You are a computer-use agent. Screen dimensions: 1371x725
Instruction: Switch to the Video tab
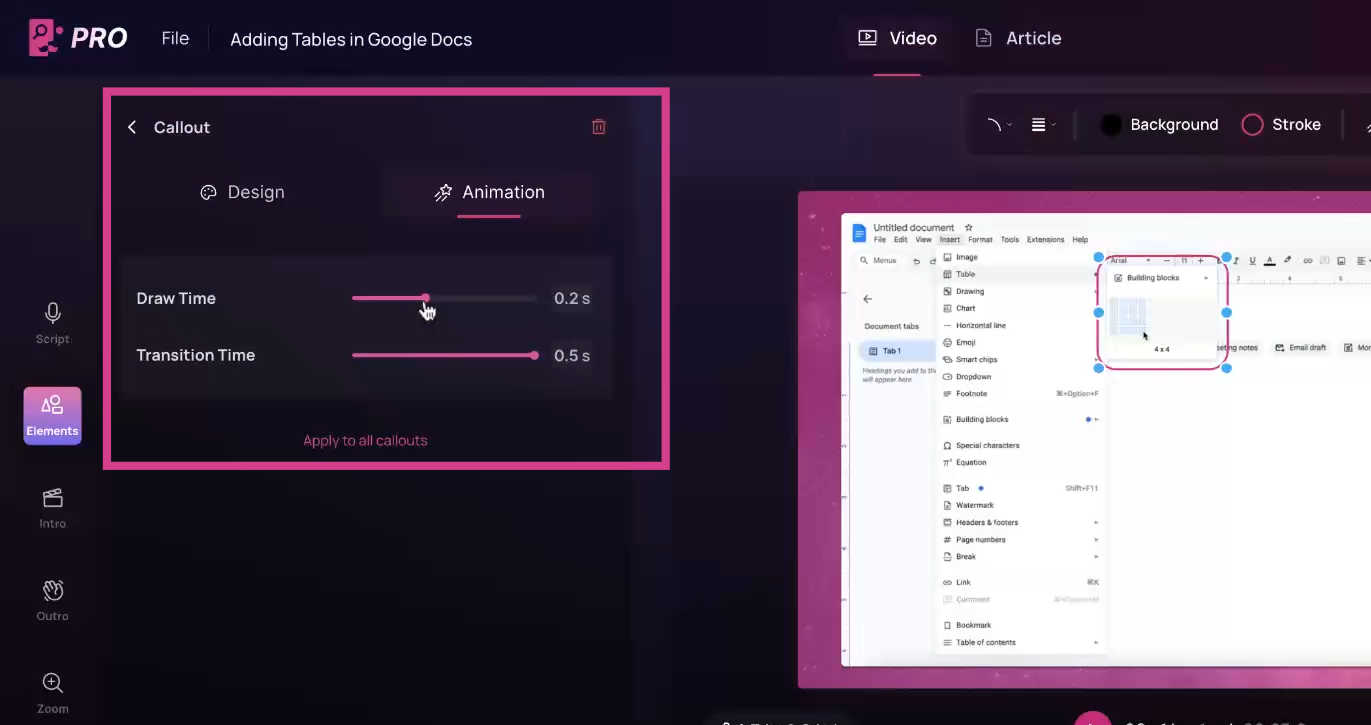point(897,38)
